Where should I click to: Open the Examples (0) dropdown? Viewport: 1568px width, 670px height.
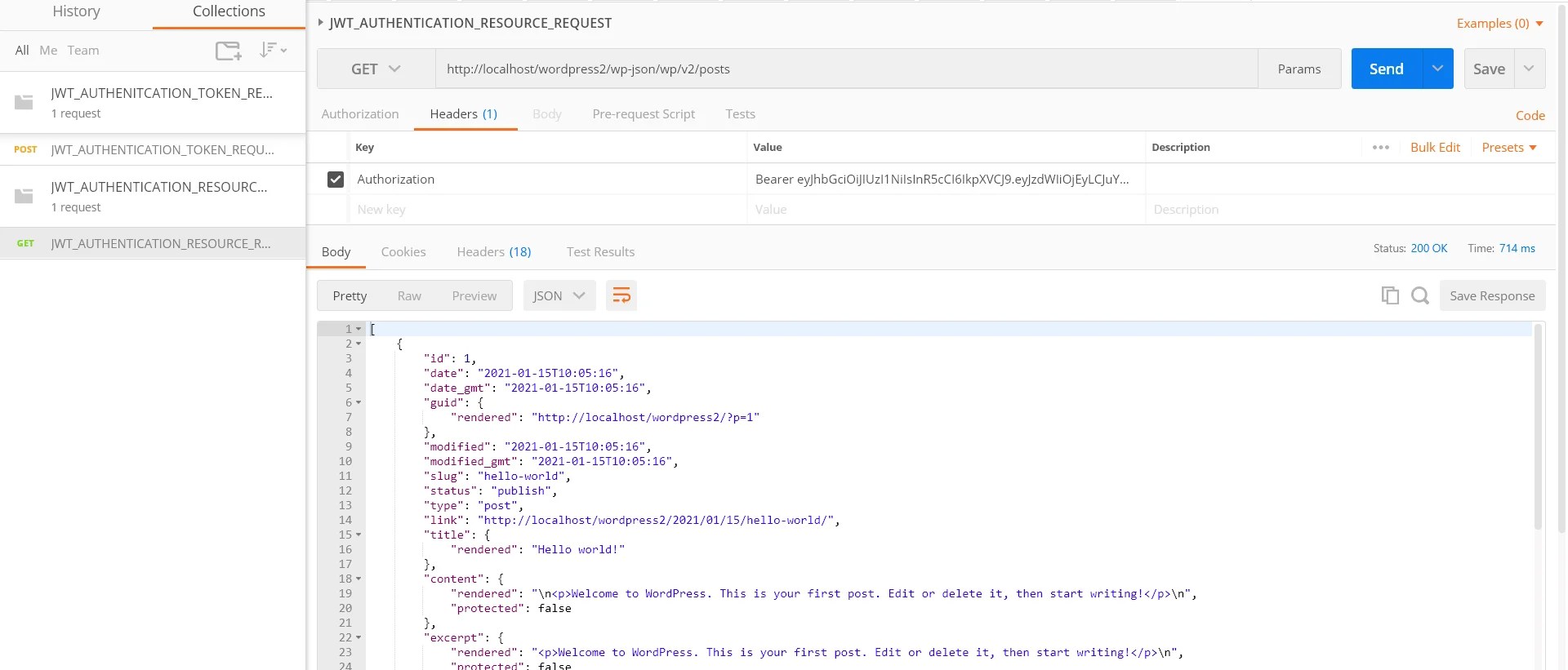click(x=1500, y=24)
